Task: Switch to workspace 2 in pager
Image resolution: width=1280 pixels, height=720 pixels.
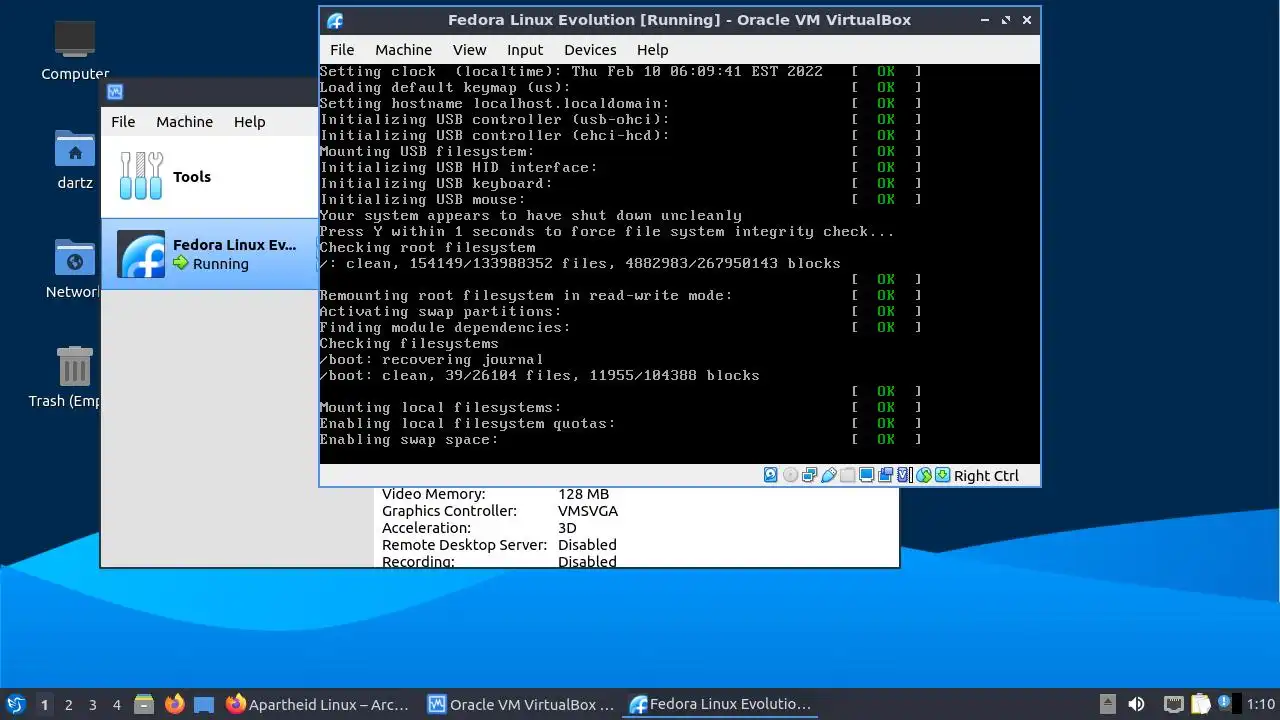Action: (68, 704)
